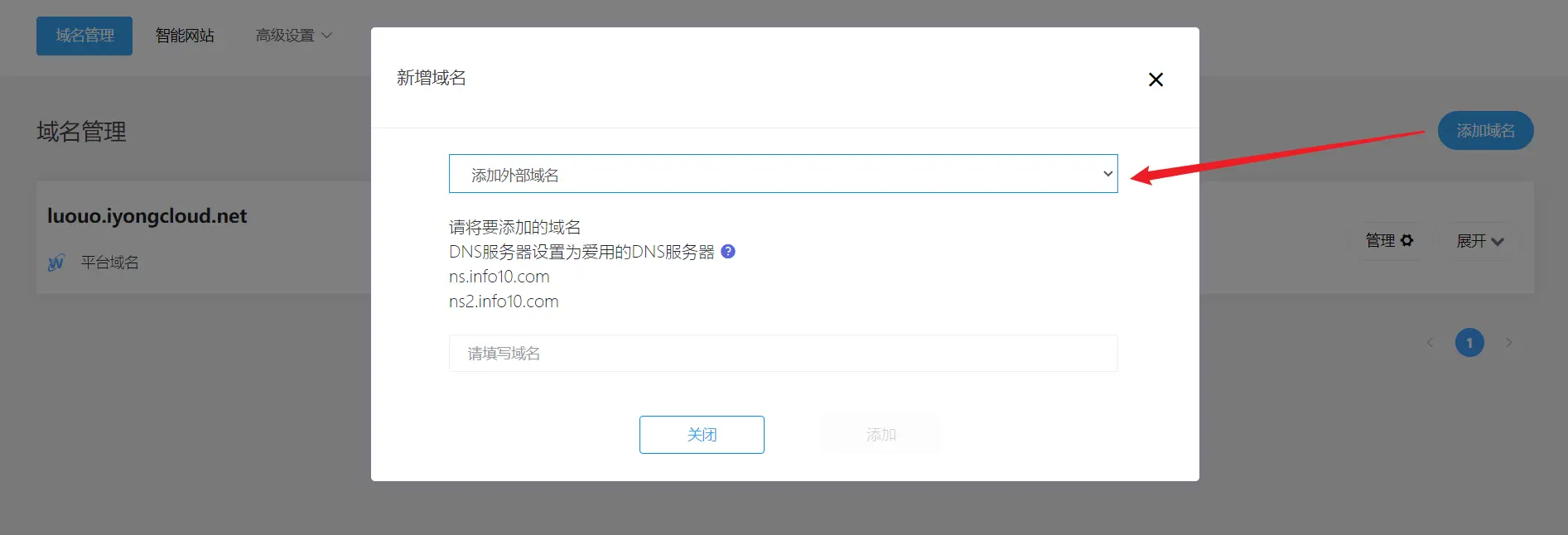
Task: Click the DNS server help question-mark icon
Action: [x=728, y=252]
